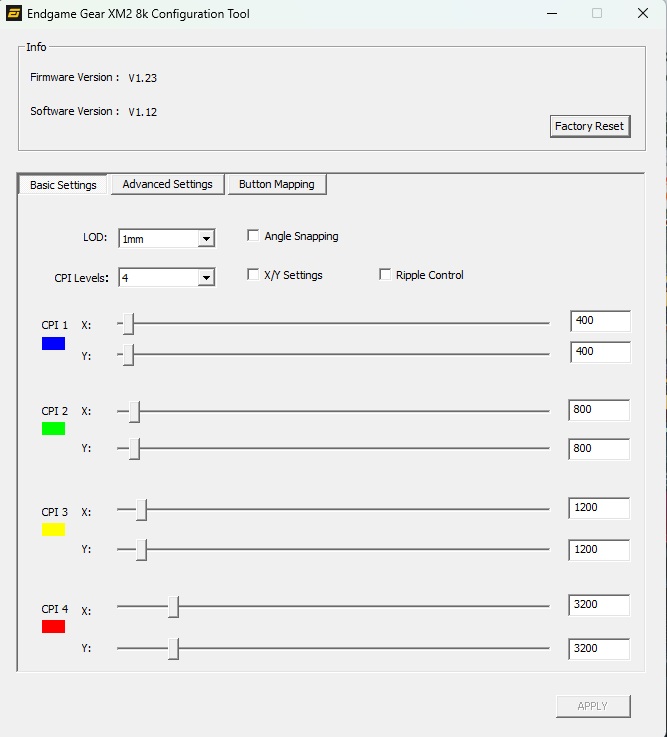667x737 pixels.
Task: Click the 'CPI 1' label text
Action: click(x=55, y=325)
